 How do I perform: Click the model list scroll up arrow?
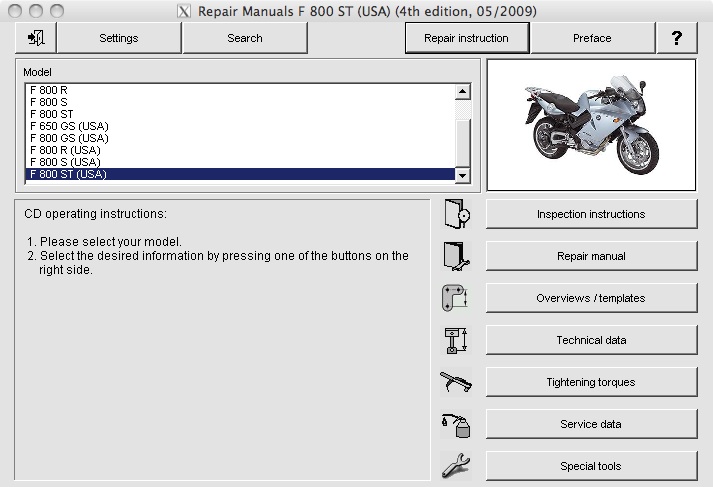[x=462, y=92]
